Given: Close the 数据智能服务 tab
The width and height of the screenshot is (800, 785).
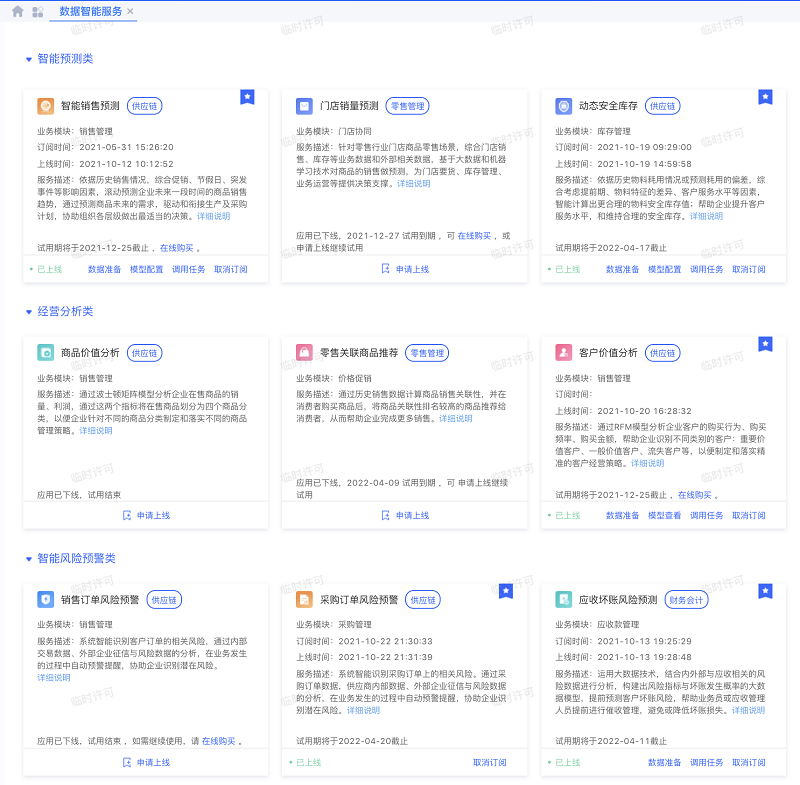Looking at the screenshot, I should coord(130,12).
